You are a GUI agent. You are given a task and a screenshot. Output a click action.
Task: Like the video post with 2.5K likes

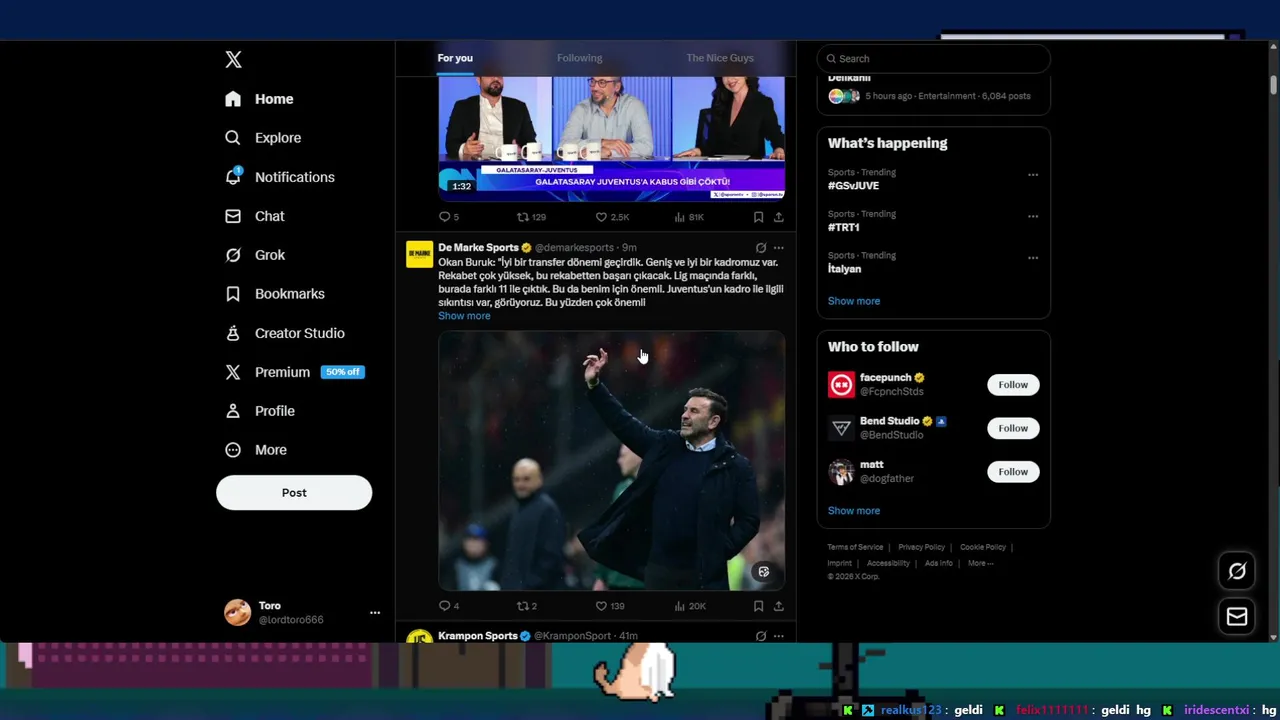pyautogui.click(x=612, y=217)
